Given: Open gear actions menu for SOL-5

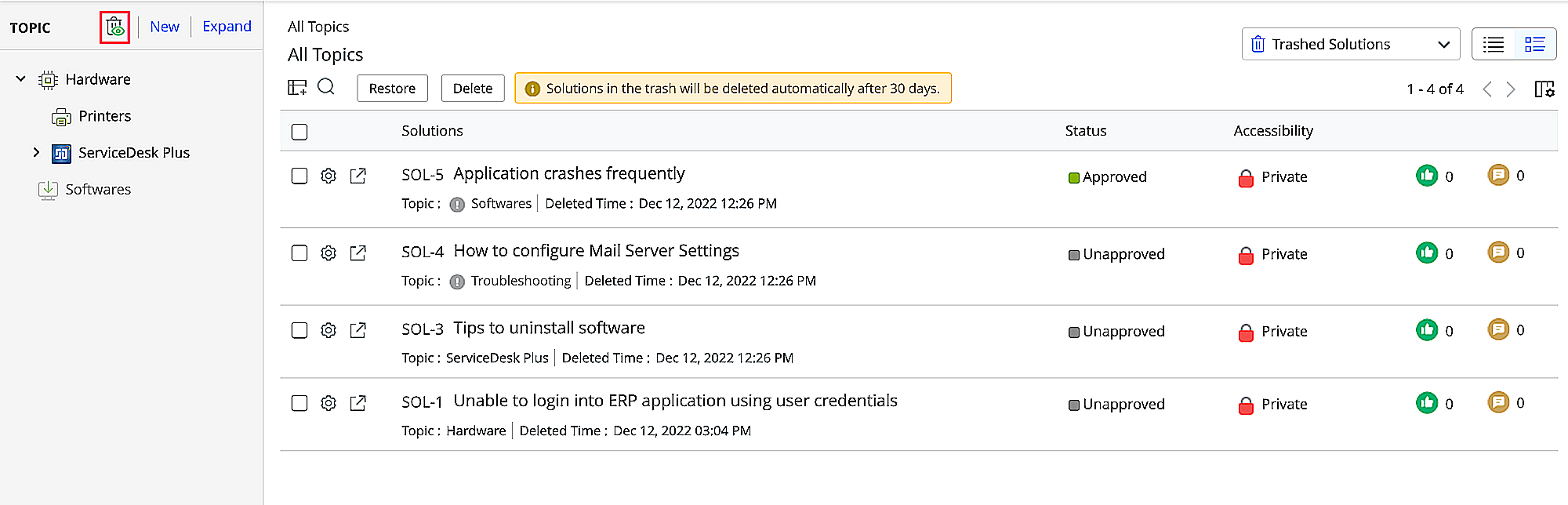Looking at the screenshot, I should point(328,176).
